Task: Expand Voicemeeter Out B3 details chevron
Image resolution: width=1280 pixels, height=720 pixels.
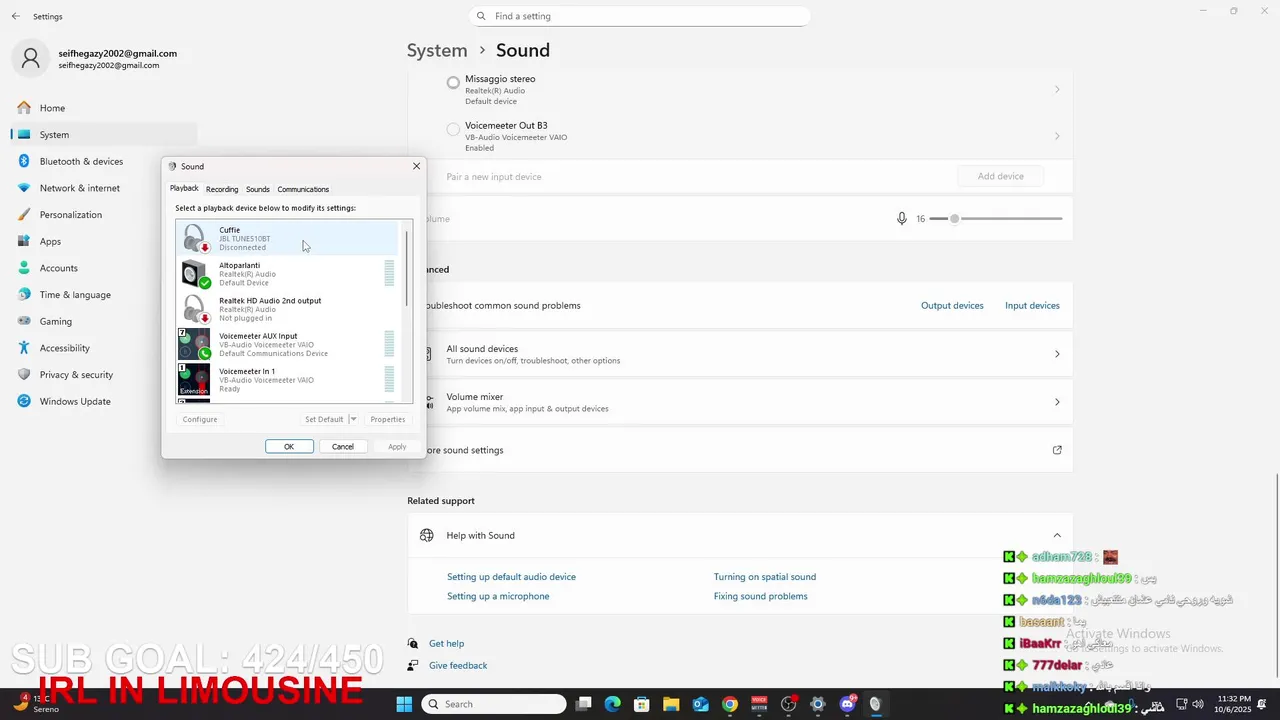Action: (1057, 136)
